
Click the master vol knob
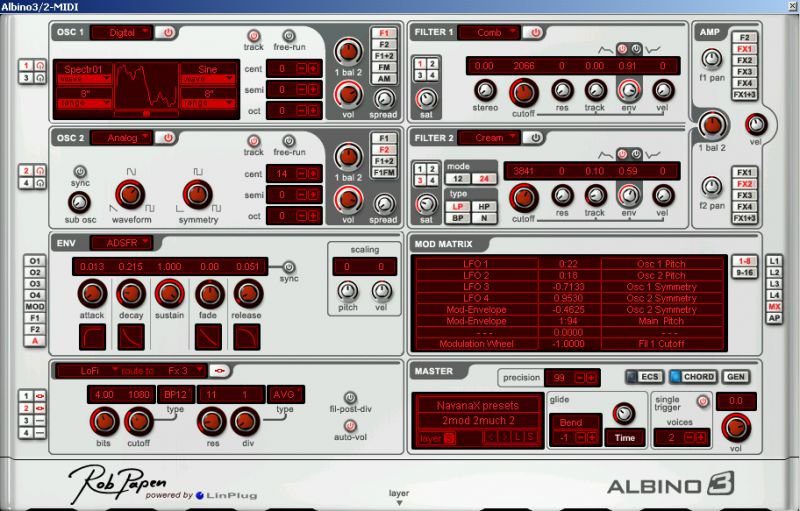tap(736, 427)
